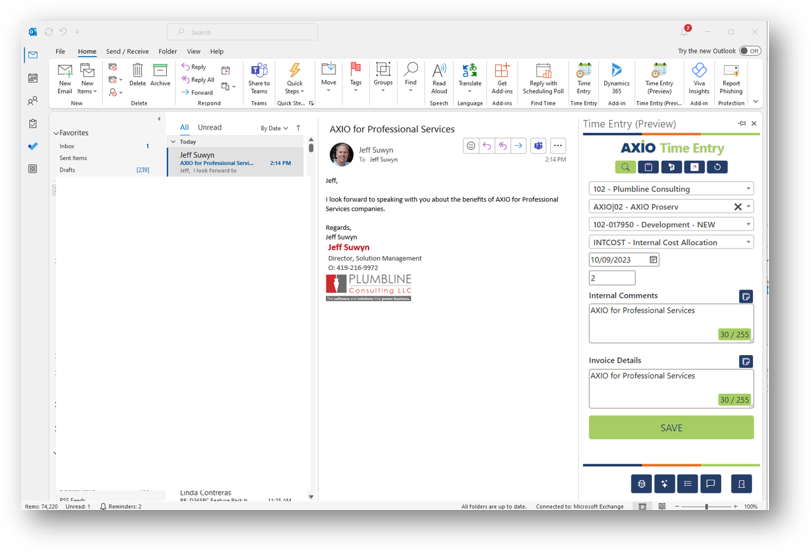Click the Read Aloud ribbon icon
811x552 pixels.
tap(439, 79)
